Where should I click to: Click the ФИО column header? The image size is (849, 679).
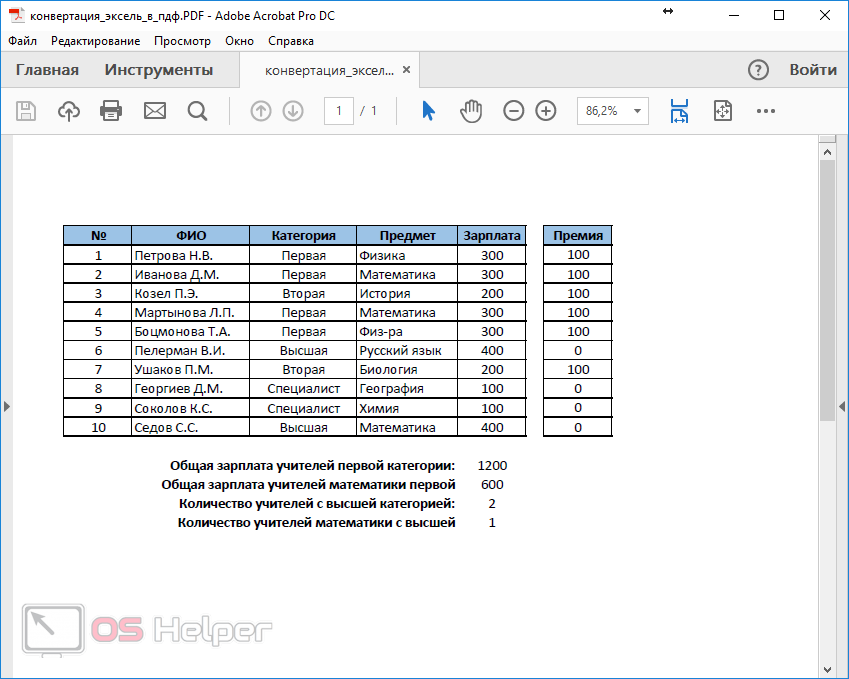pos(191,236)
